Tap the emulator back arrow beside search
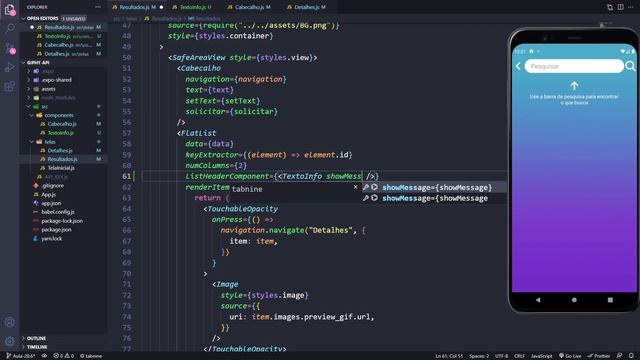Image resolution: width=640 pixels, height=360 pixels. click(518, 66)
